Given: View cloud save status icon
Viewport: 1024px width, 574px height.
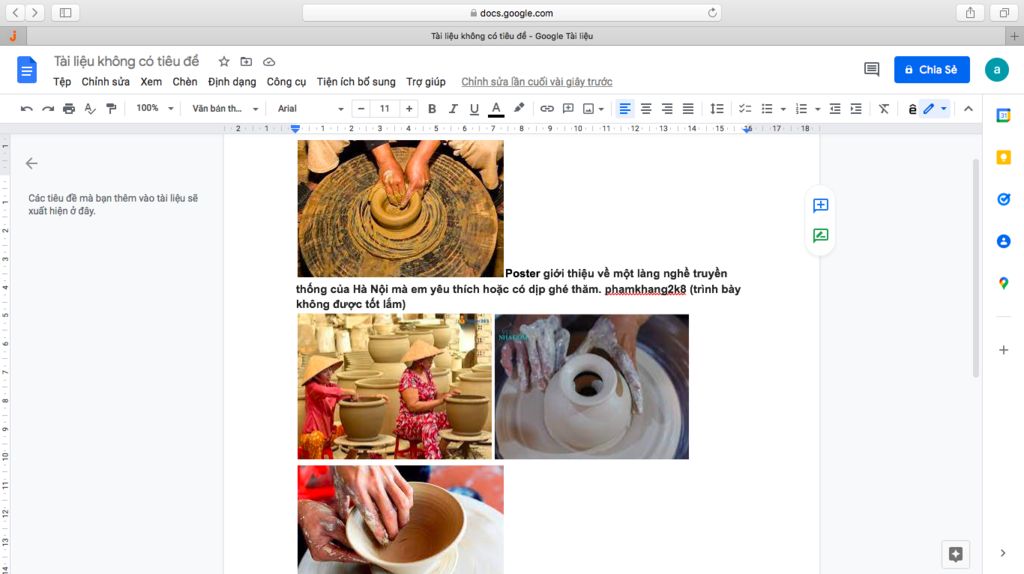Looking at the screenshot, I should 269,61.
